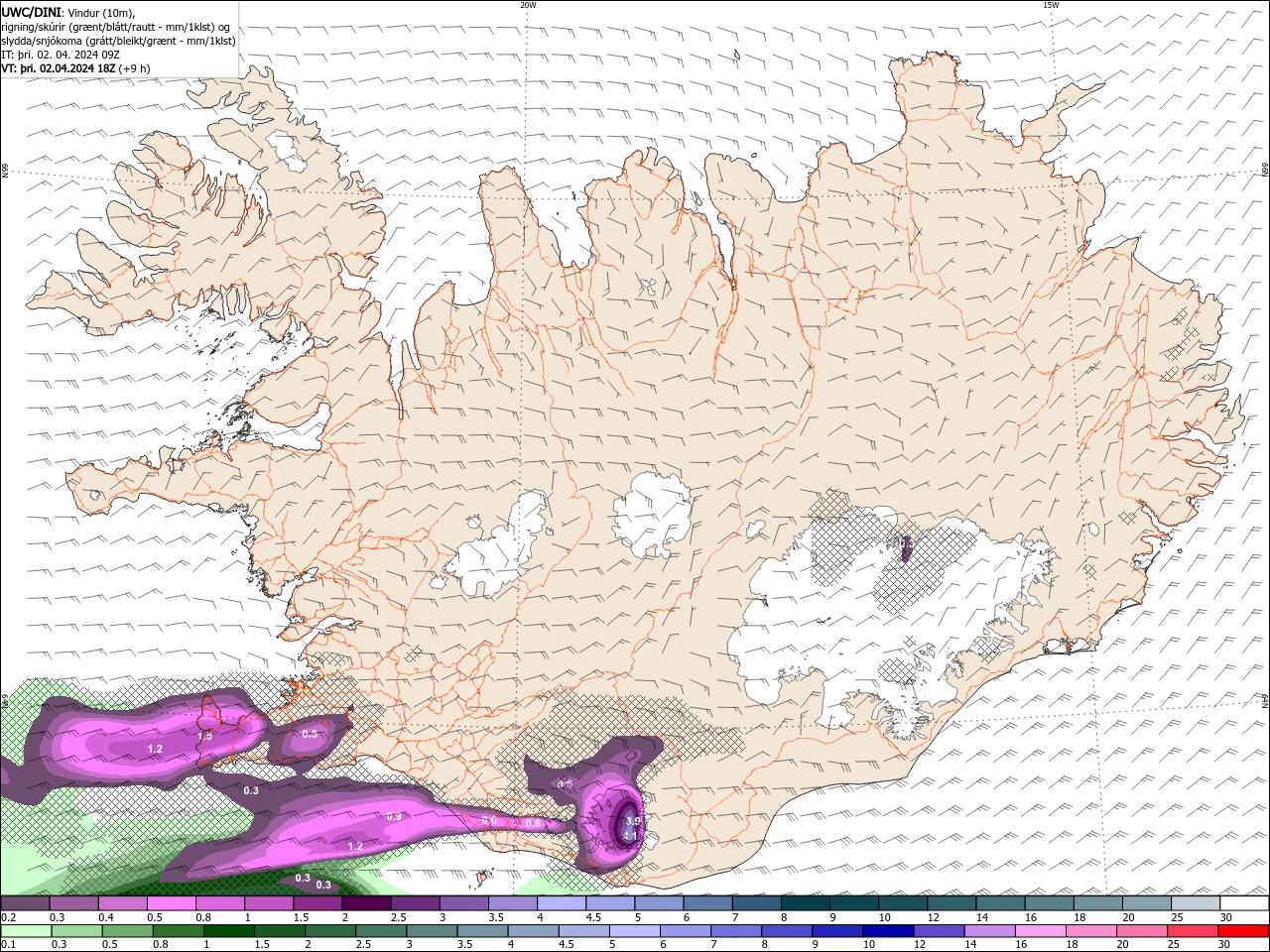Pick the red swatch above 30 in rain legend
The image size is (1270, 952).
click(1245, 931)
